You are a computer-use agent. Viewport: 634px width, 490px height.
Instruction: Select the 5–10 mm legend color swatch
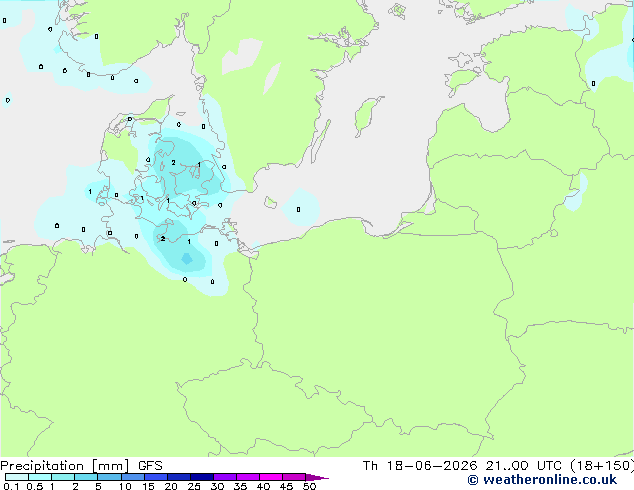pos(109,477)
